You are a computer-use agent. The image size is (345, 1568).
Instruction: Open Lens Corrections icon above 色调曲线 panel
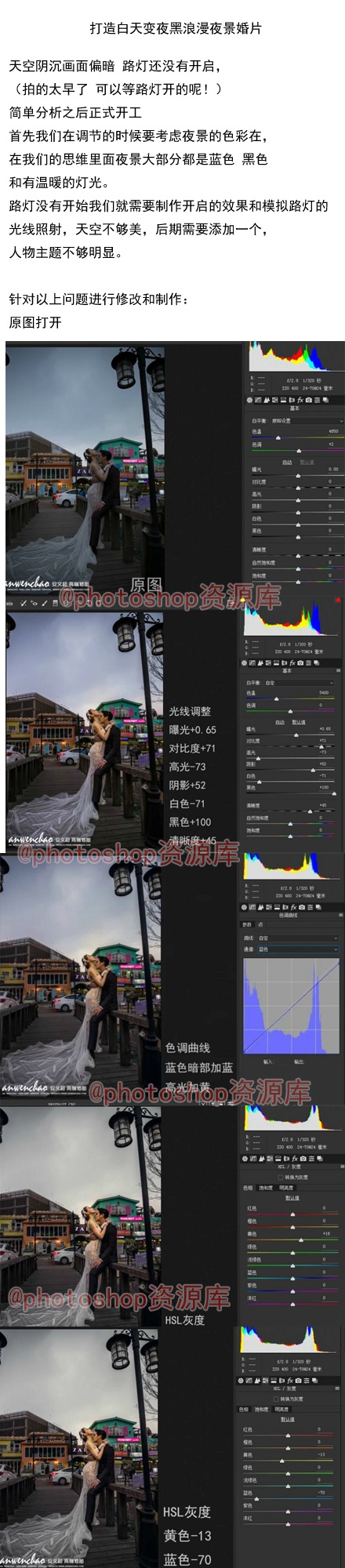click(x=285, y=907)
